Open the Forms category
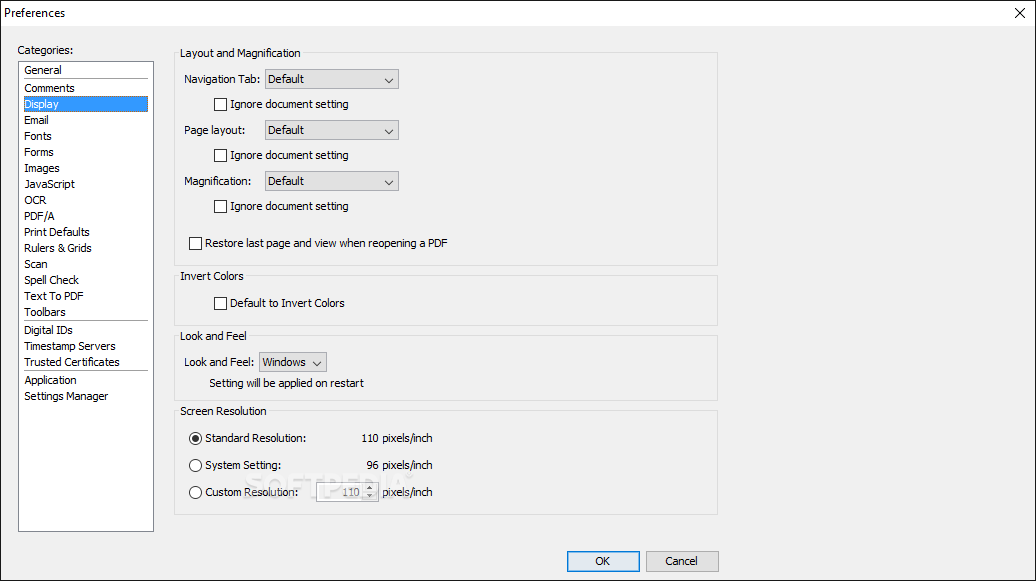This screenshot has height=581, width=1036. (x=39, y=152)
